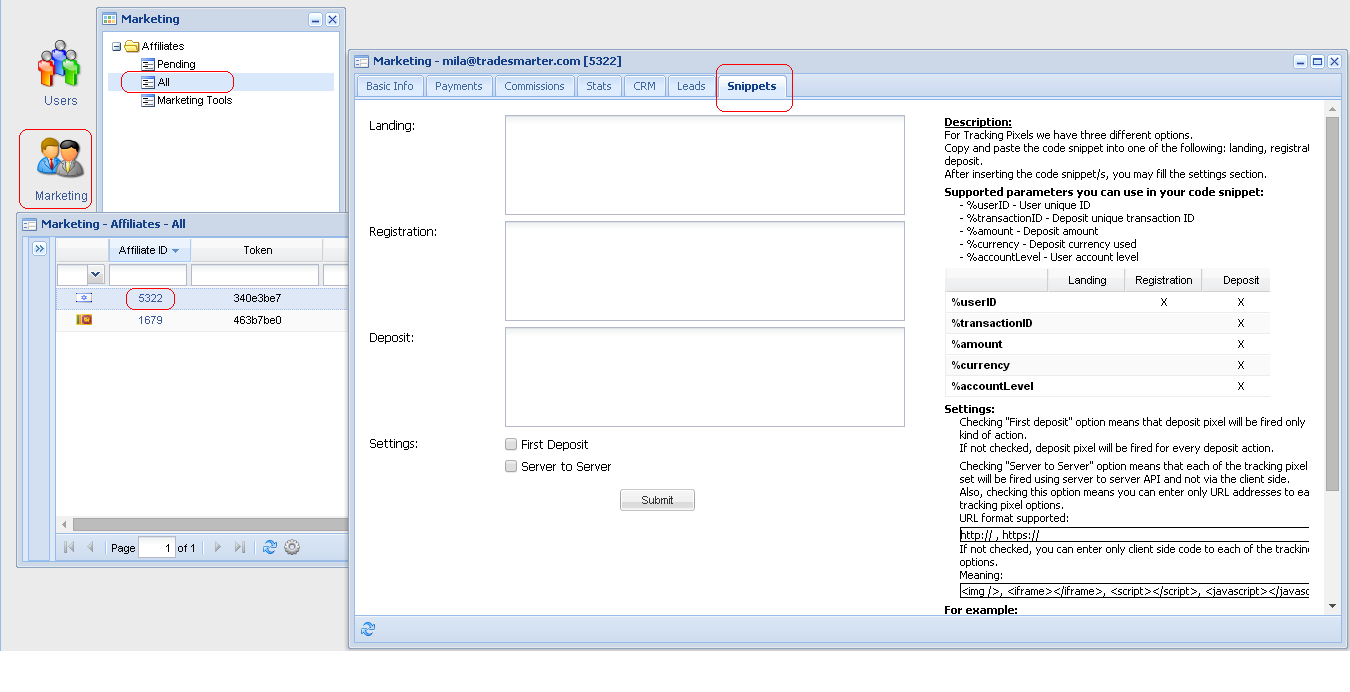Click the page number field
This screenshot has width=1350, height=692.
(x=156, y=547)
